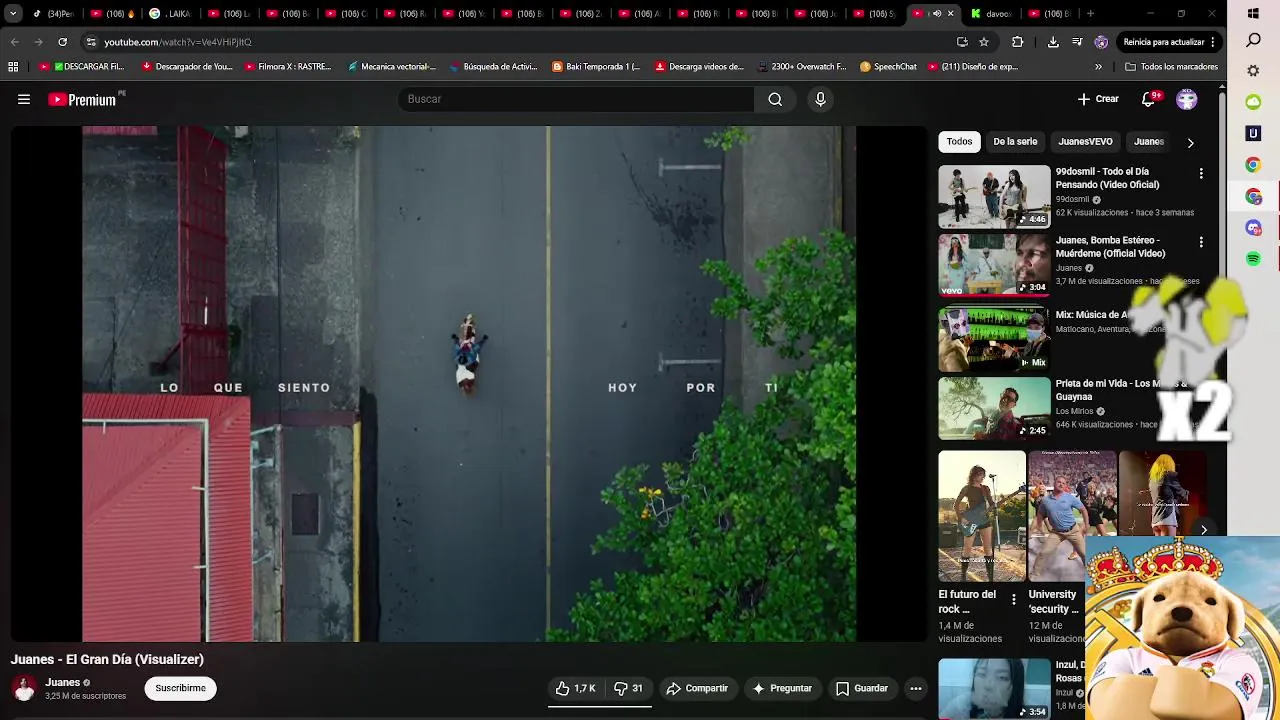Reload the page with browser refresh
Viewport: 1280px width, 720px height.
(62, 42)
